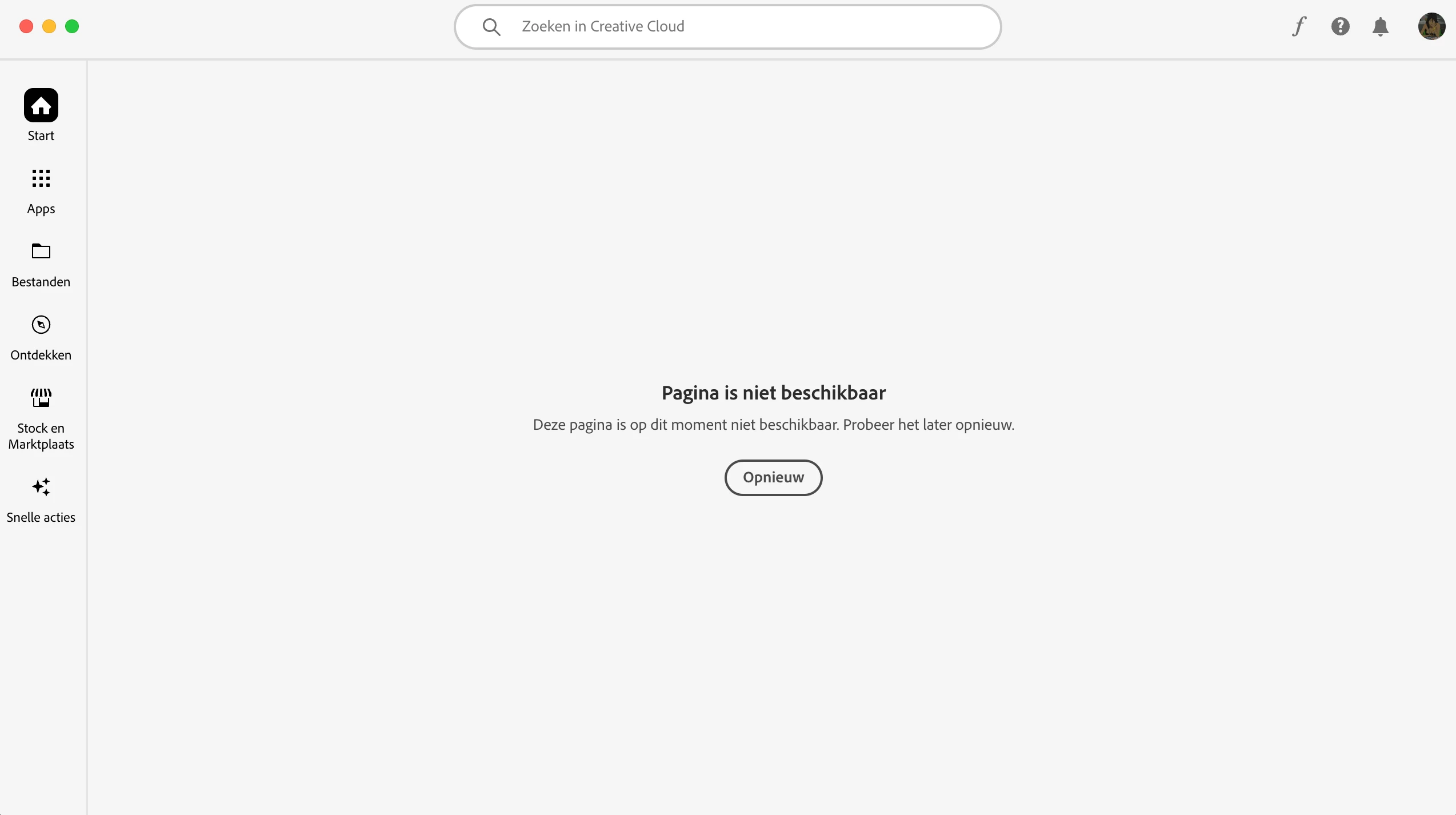Select the Apps label in sidebar

click(41, 209)
